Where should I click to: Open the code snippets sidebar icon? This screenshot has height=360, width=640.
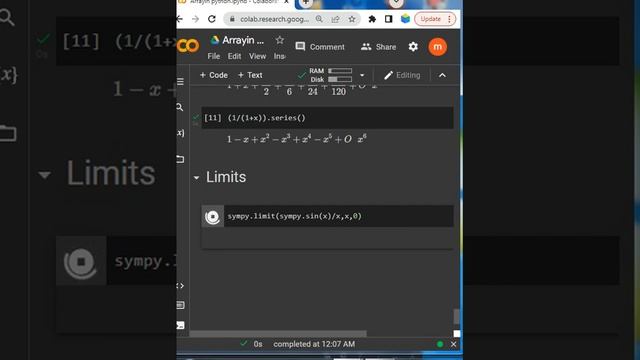pyautogui.click(x=180, y=286)
